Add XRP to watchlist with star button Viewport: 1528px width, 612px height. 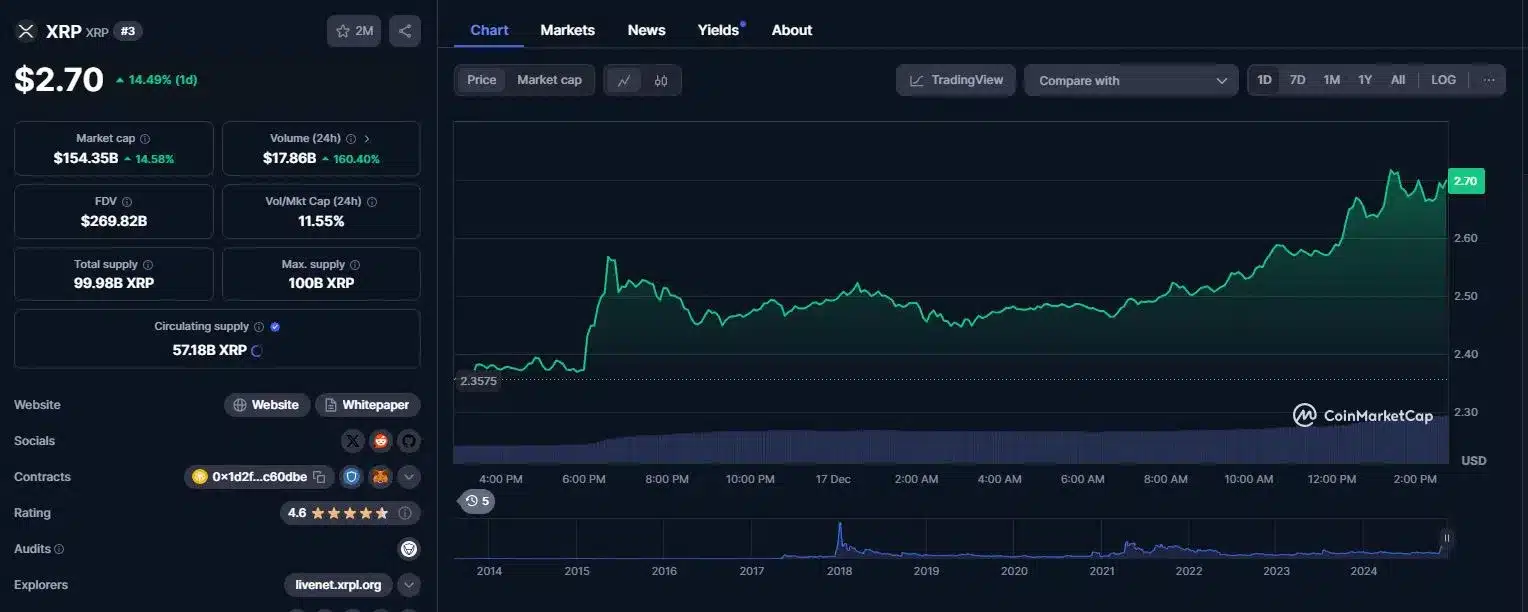coord(354,31)
